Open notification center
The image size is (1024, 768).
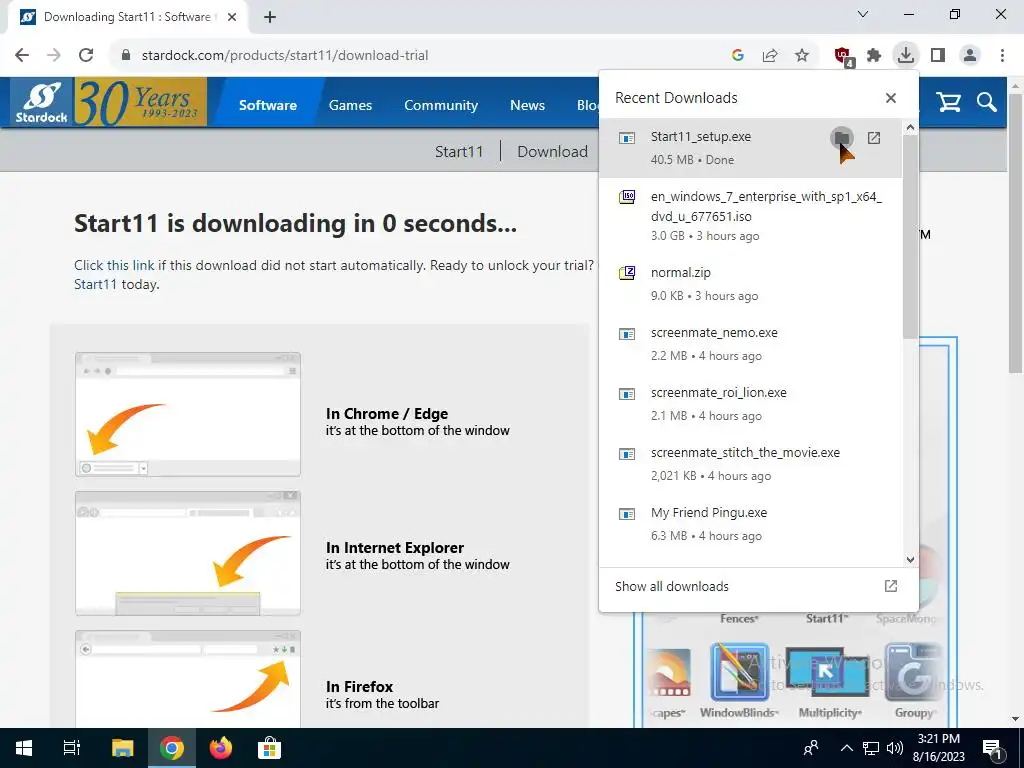pyautogui.click(x=993, y=748)
